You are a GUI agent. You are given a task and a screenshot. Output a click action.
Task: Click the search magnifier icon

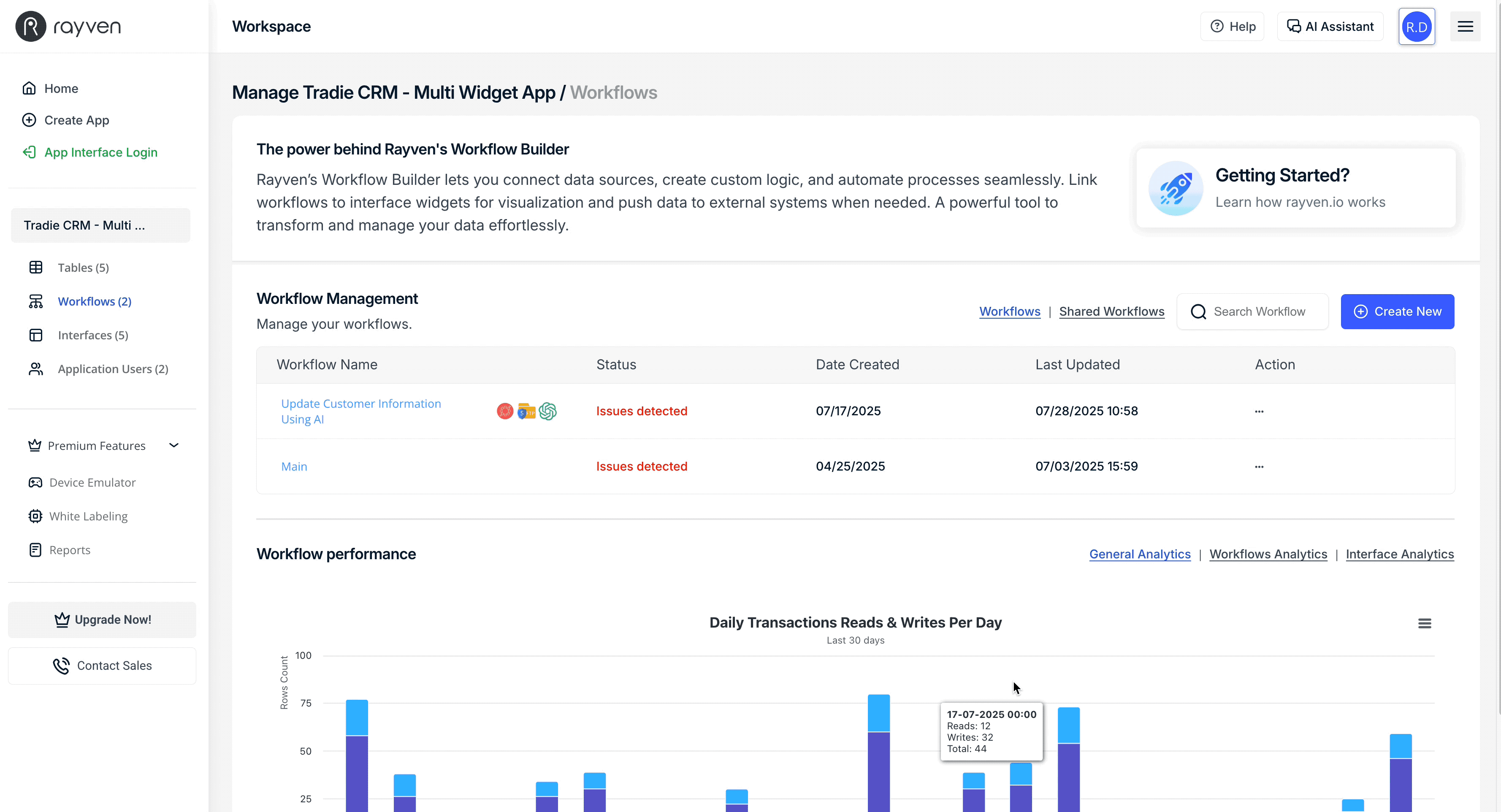(1199, 311)
